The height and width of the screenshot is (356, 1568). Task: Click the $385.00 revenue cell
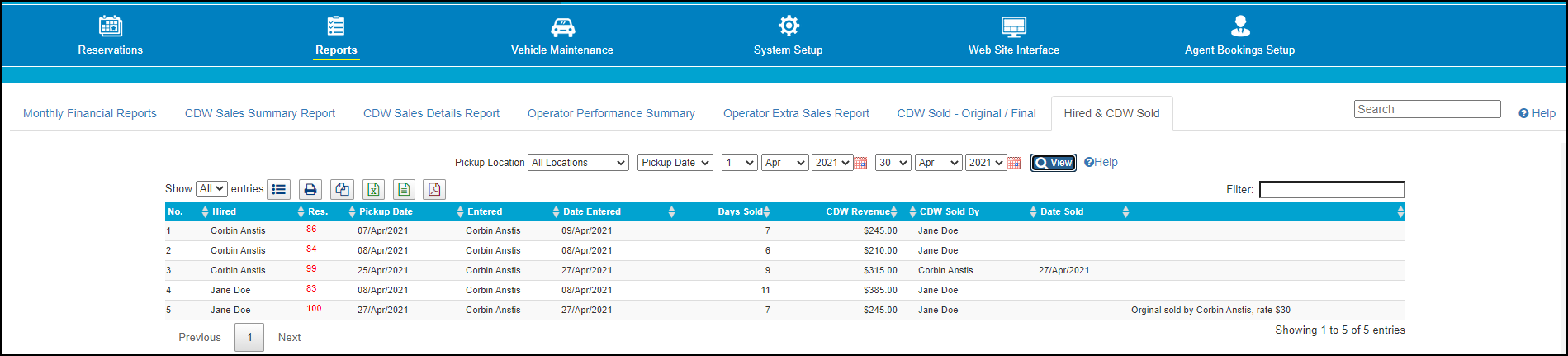point(880,290)
